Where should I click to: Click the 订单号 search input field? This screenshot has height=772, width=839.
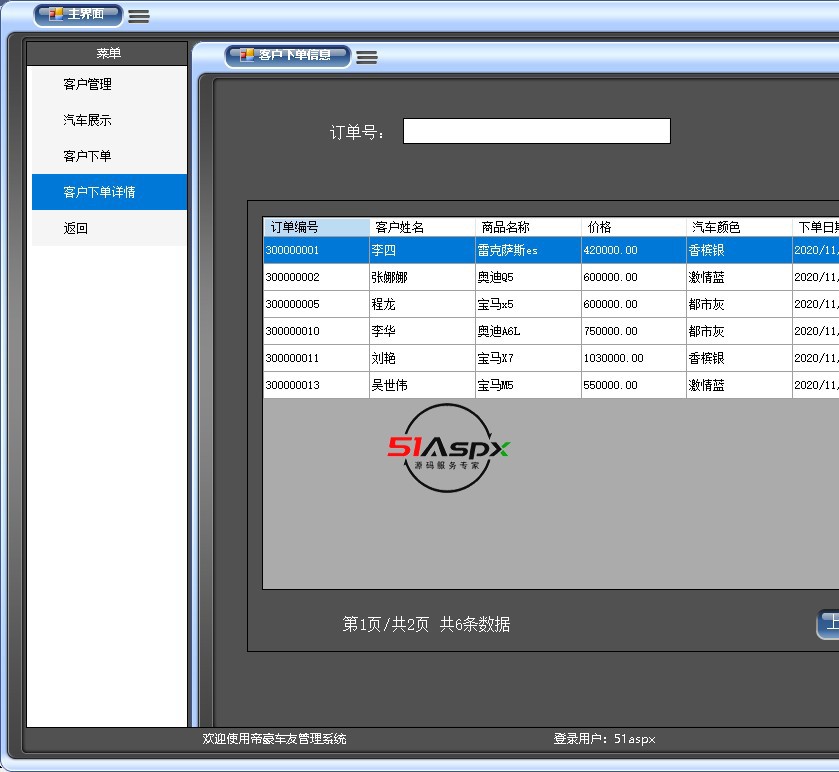click(536, 131)
